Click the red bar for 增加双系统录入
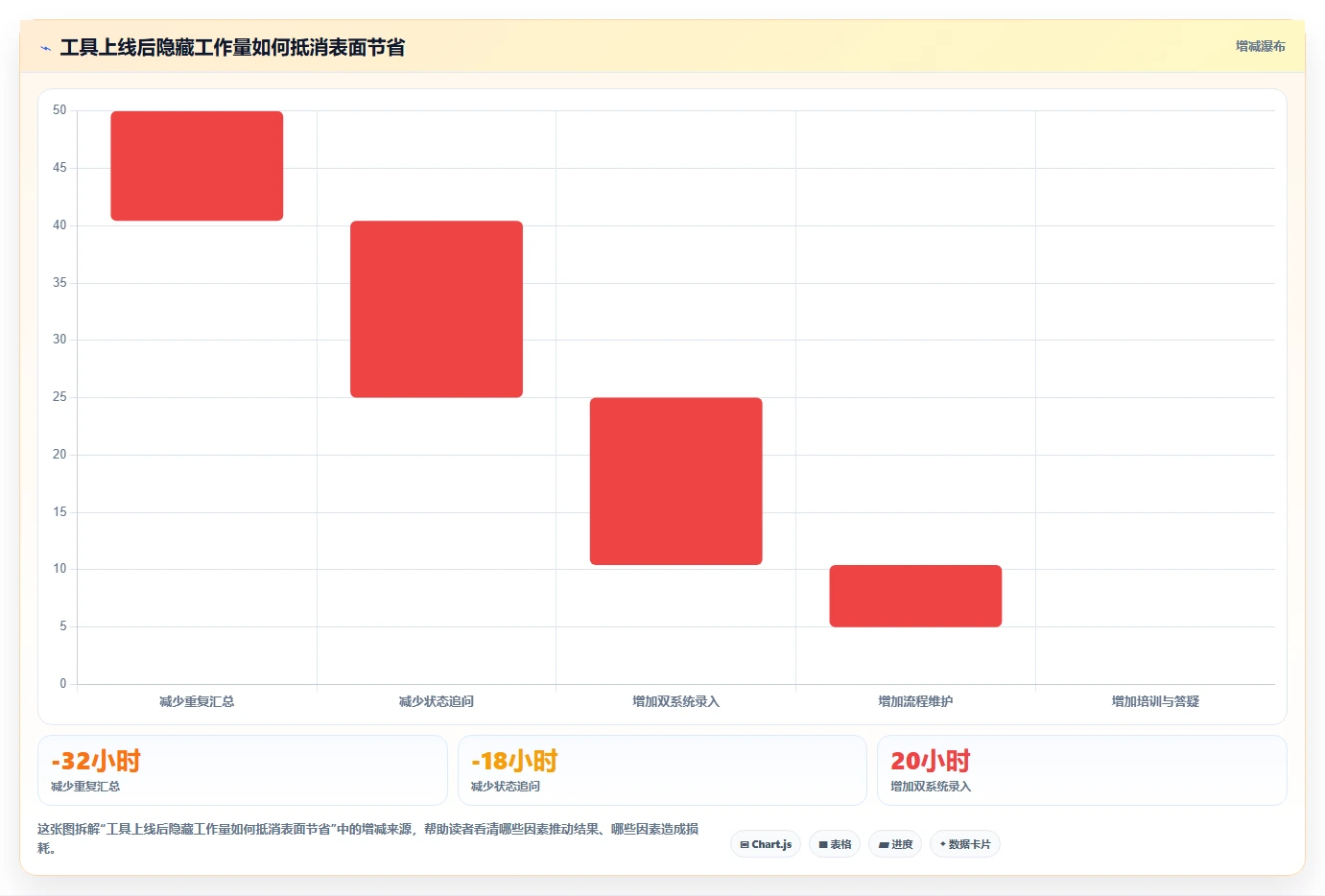Image resolution: width=1325 pixels, height=896 pixels. [676, 482]
